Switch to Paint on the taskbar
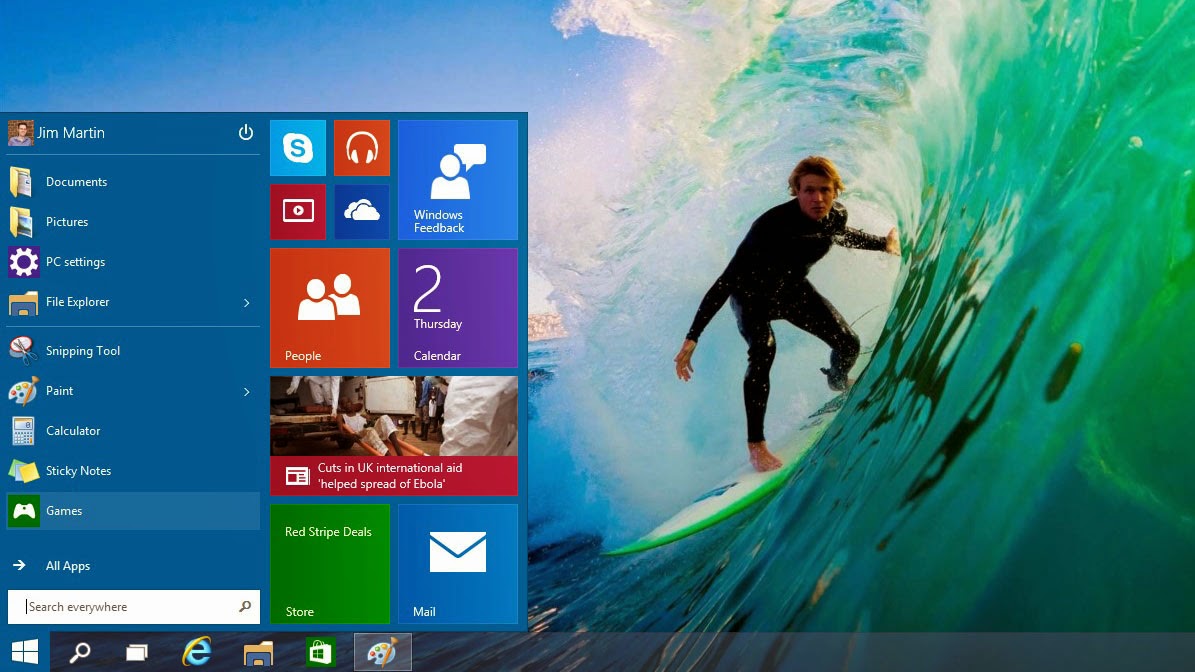The height and width of the screenshot is (672, 1195). 383,652
